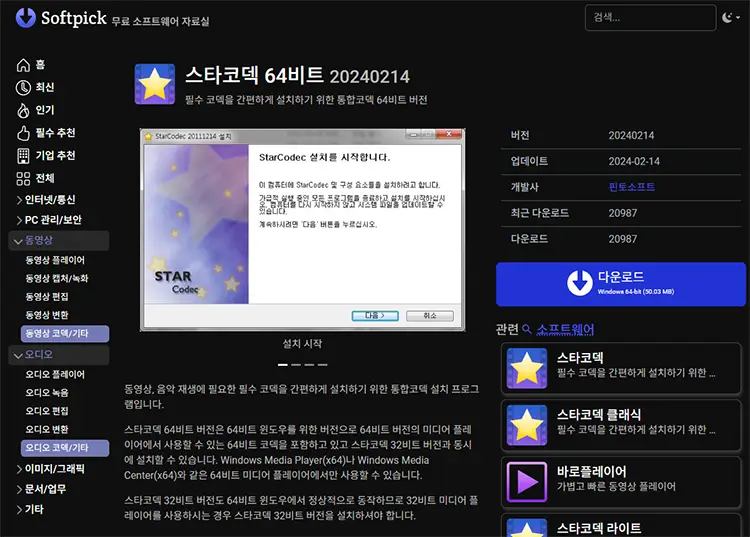Click the version value 20240214 in table

[x=631, y=135]
